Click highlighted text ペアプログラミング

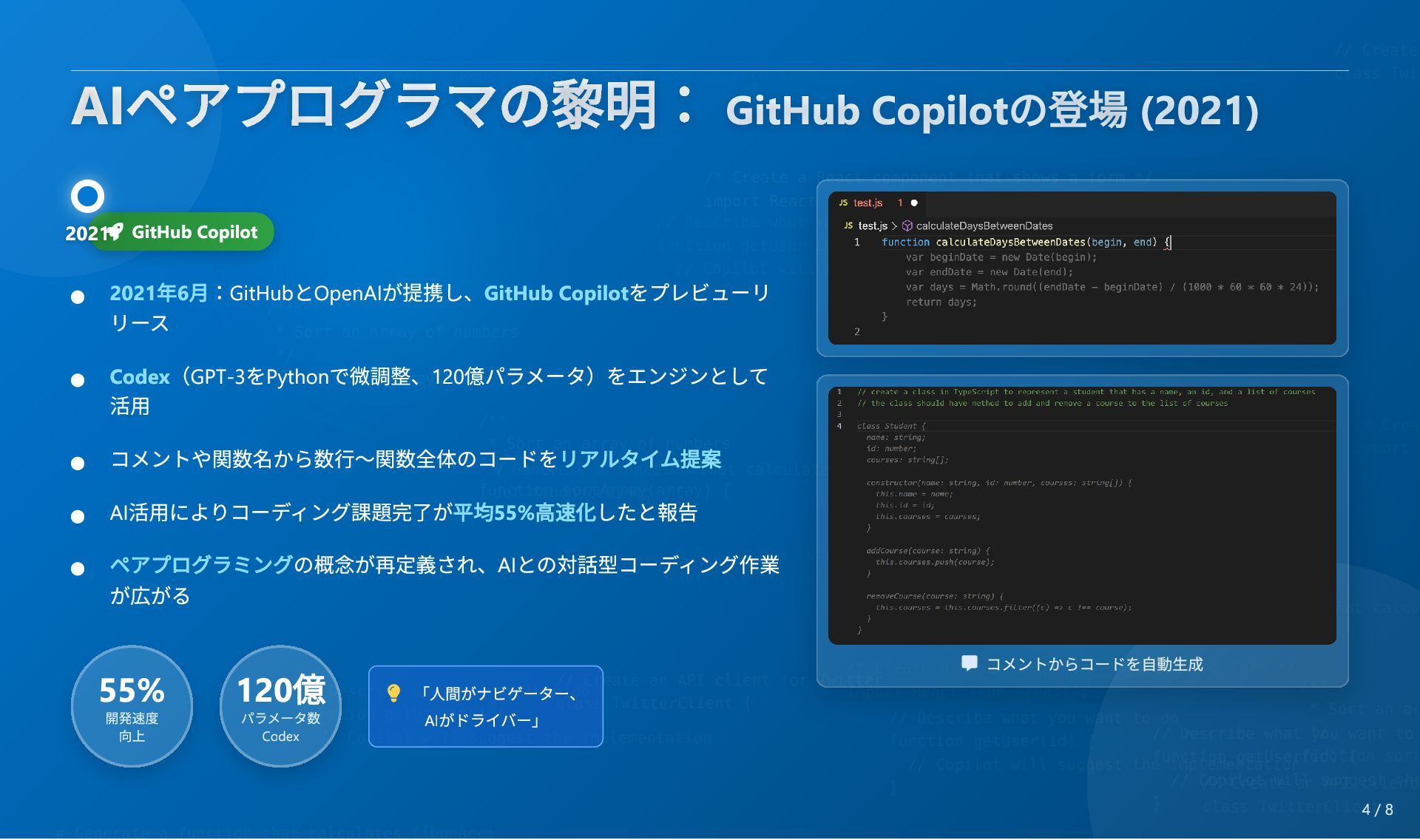point(201,565)
